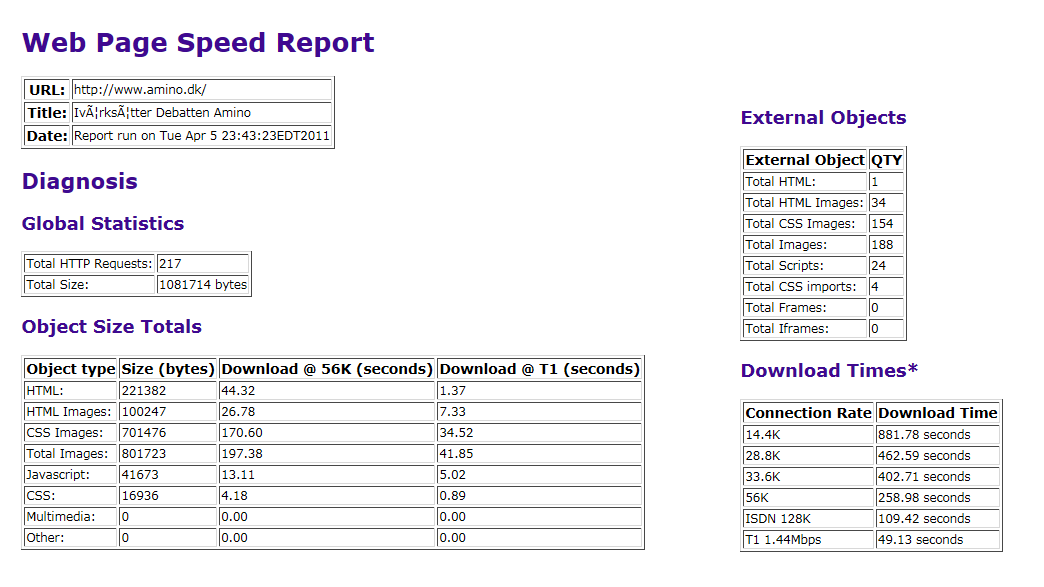This screenshot has height=587, width=1044.
Task: Click the Object Size Totals heading
Action: pos(112,327)
